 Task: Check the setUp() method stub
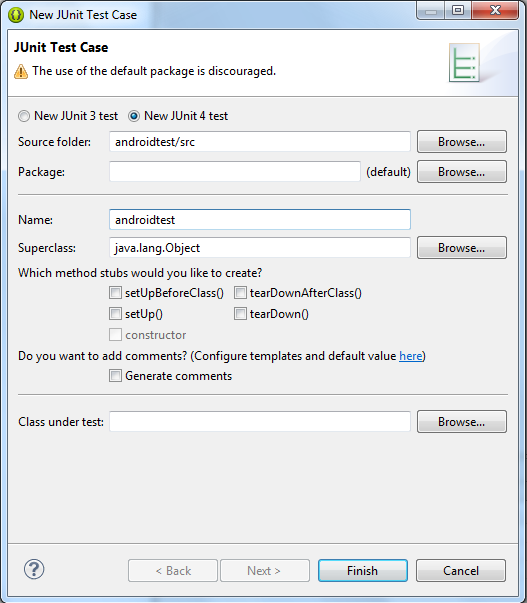pyautogui.click(x=115, y=314)
